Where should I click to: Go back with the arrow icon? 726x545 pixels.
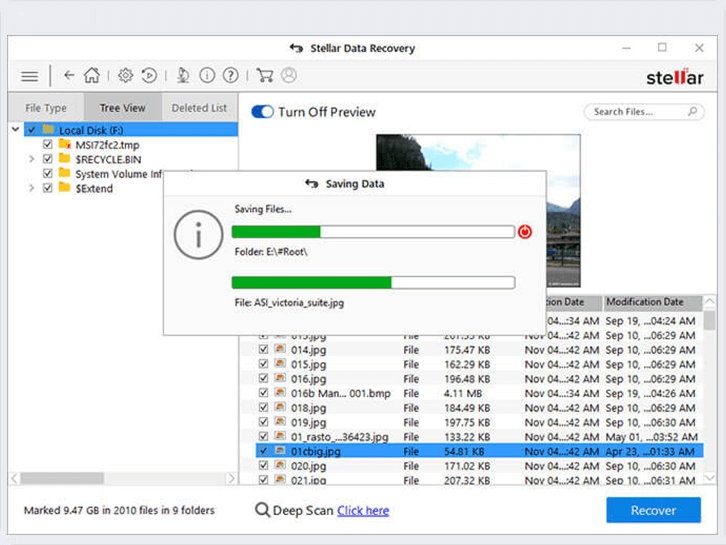coord(69,75)
